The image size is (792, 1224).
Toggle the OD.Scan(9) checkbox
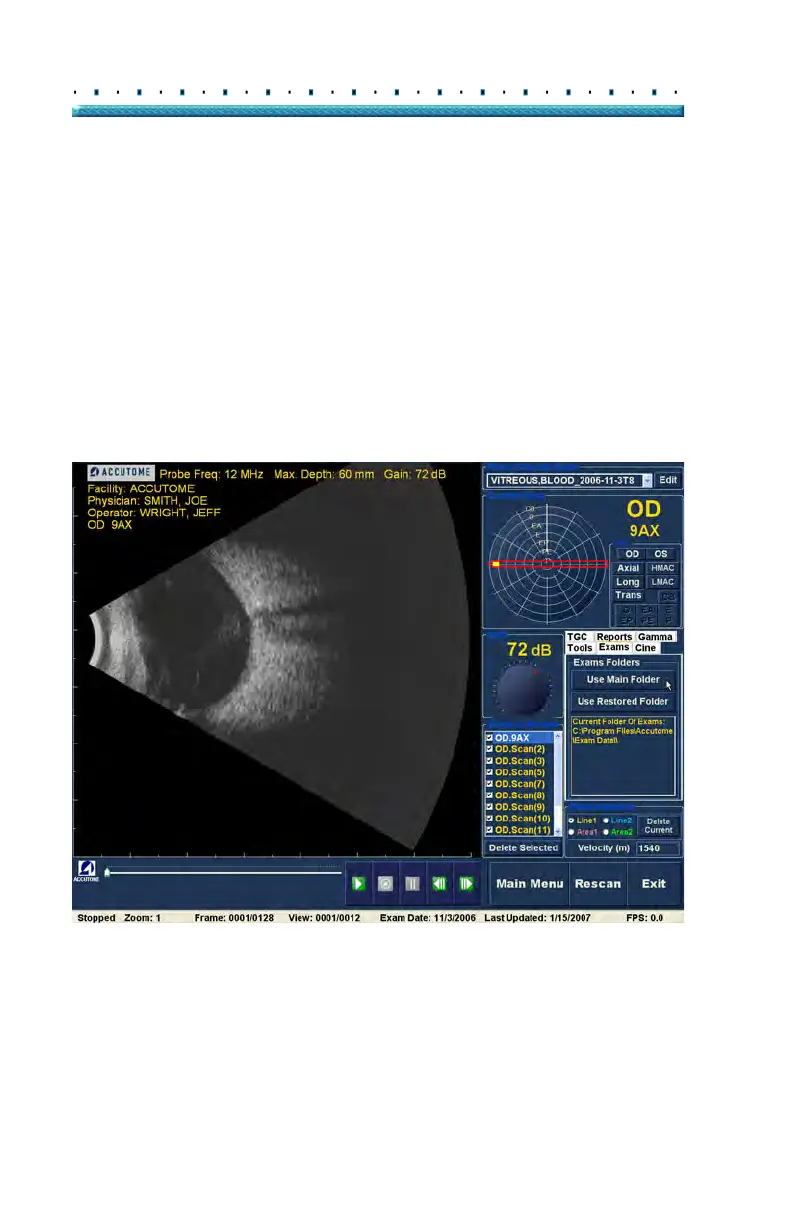489,807
